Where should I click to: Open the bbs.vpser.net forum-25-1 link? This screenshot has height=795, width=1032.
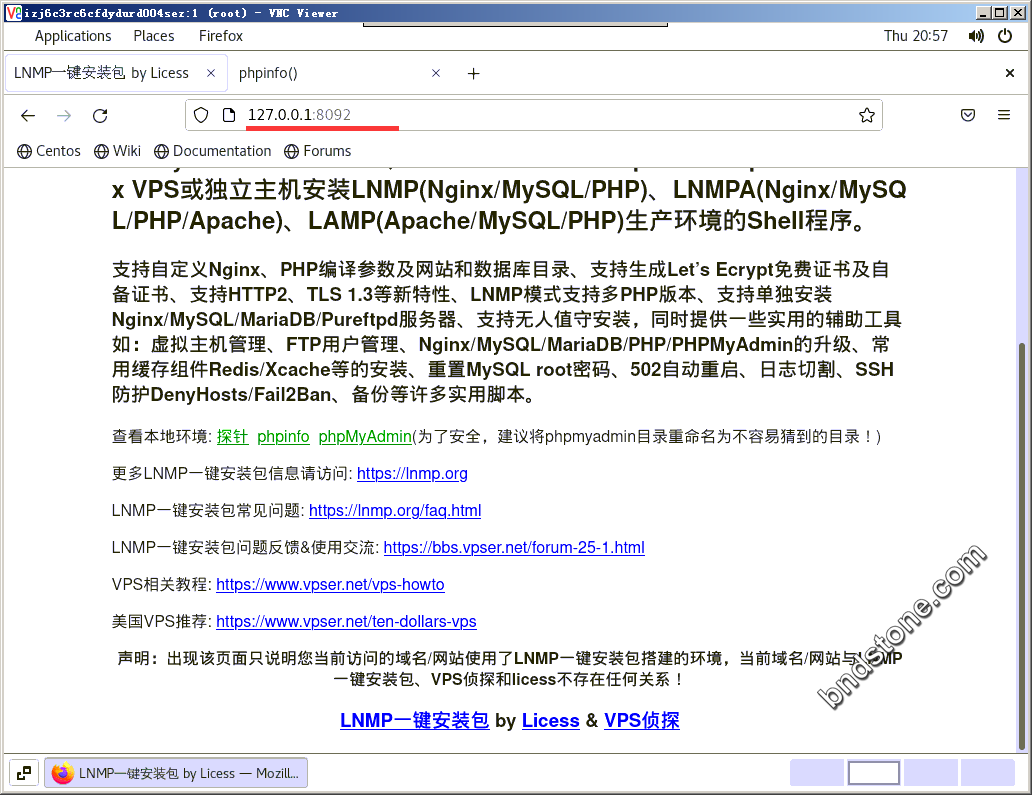coord(514,548)
